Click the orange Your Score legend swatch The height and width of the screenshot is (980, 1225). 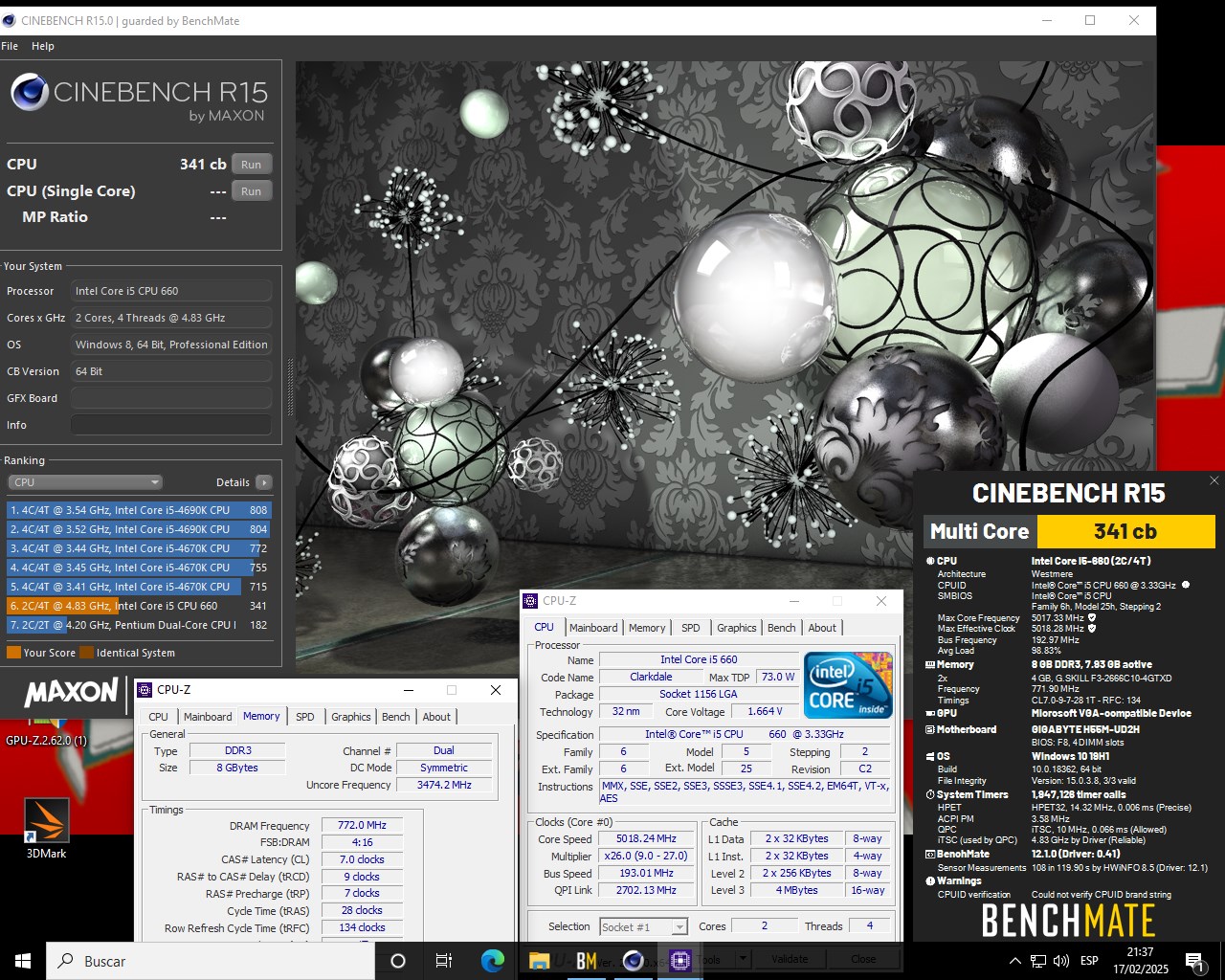point(13,653)
